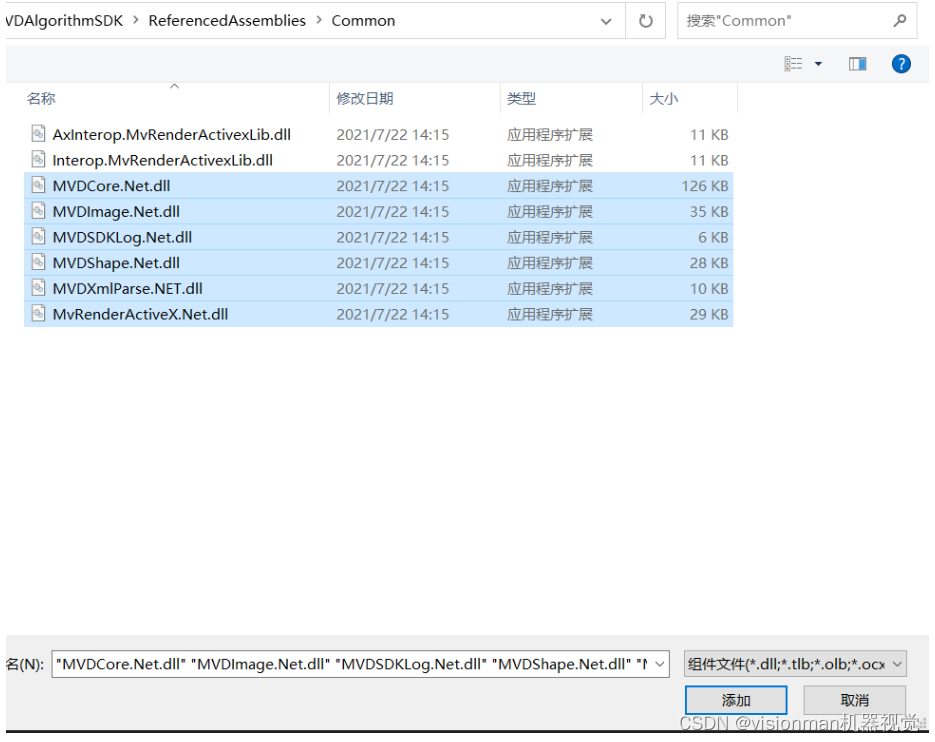Click the 添加 button

point(736,700)
